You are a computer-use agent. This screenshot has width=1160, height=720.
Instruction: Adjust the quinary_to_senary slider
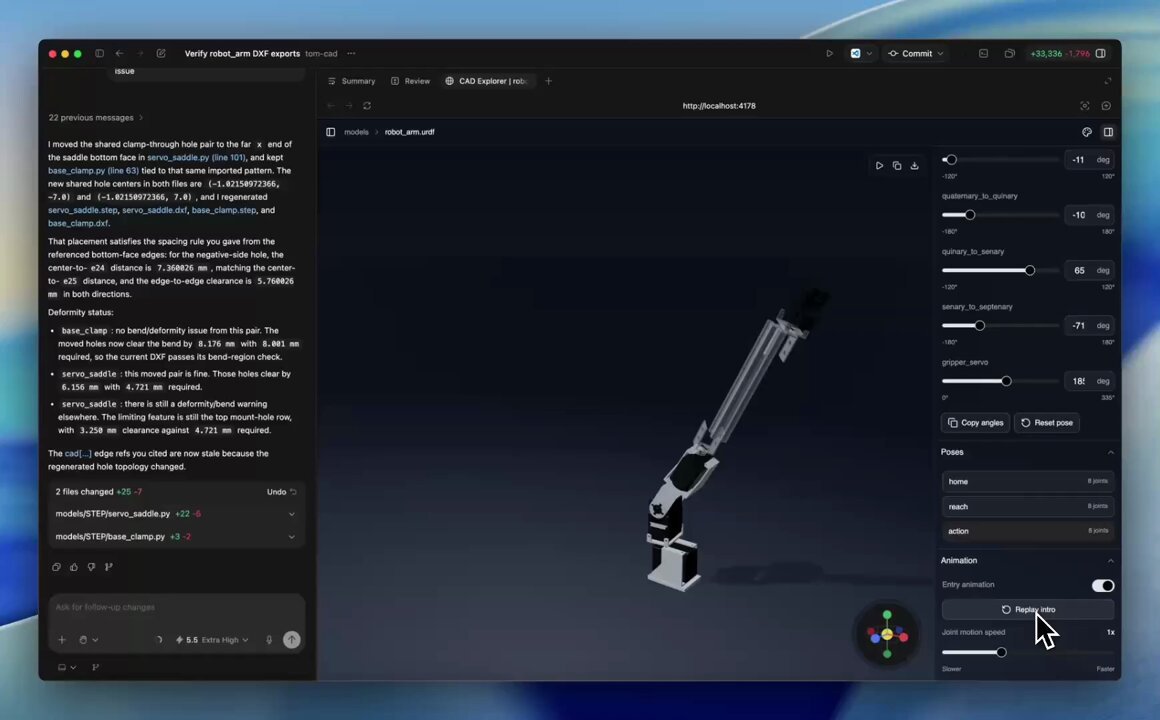[1000, 270]
